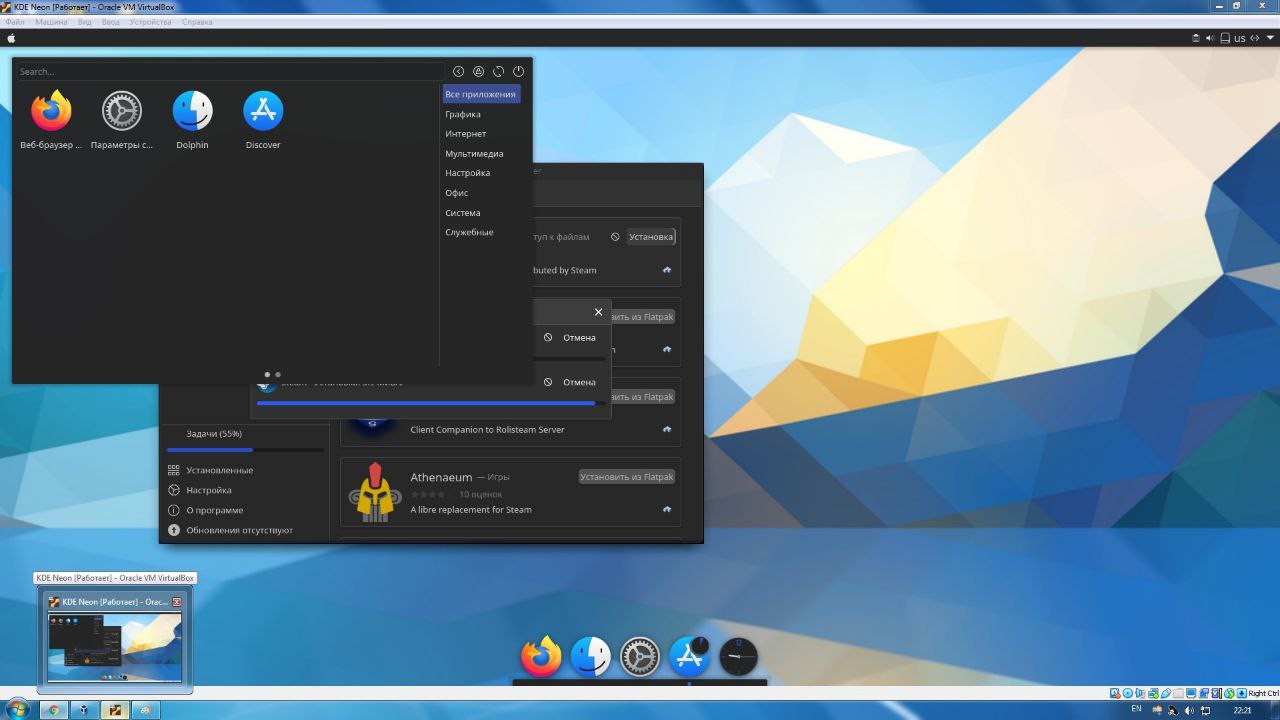
Task: Open VirtualBox "Машина" menu
Action: click(51, 22)
